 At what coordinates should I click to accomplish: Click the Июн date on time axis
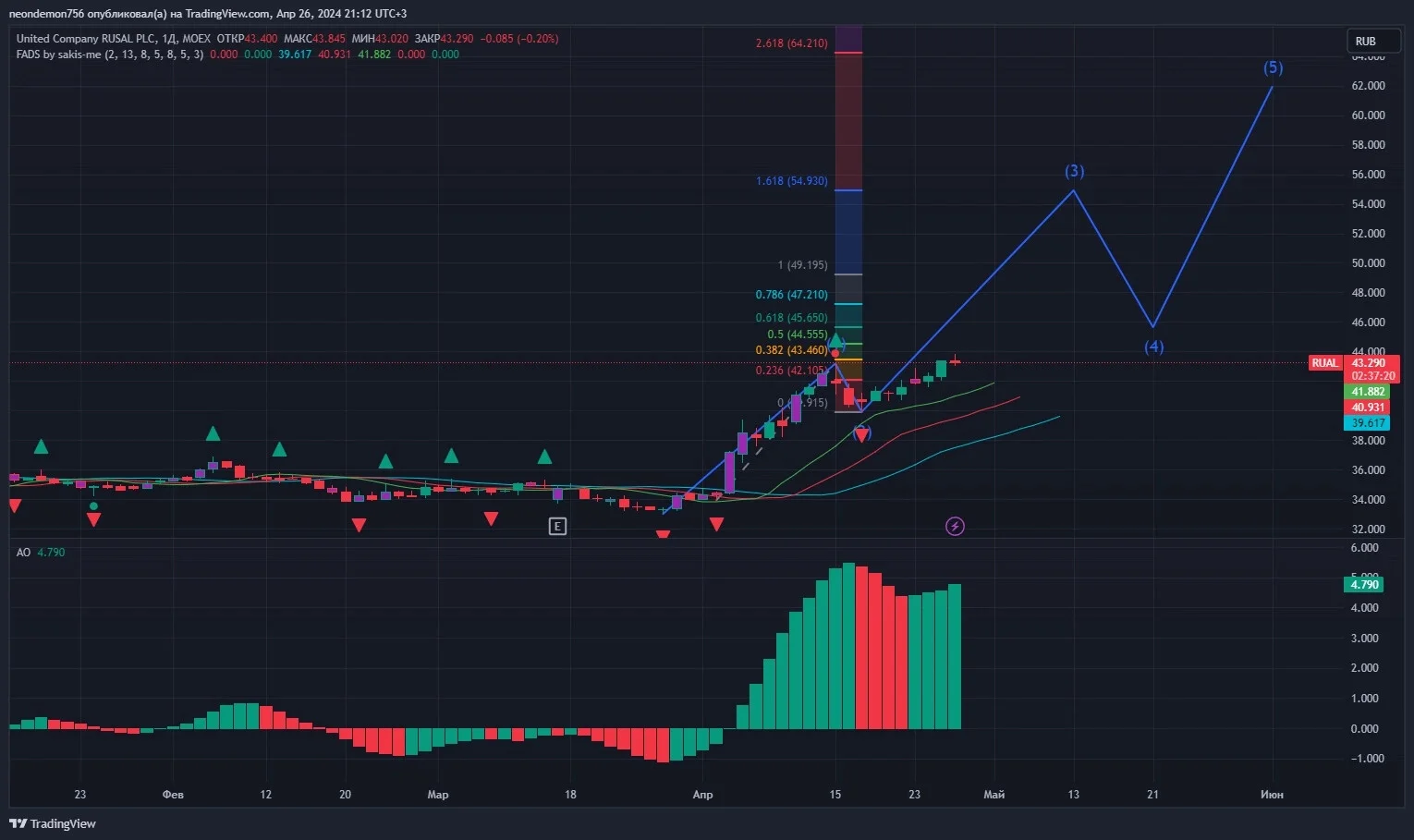tap(1272, 795)
